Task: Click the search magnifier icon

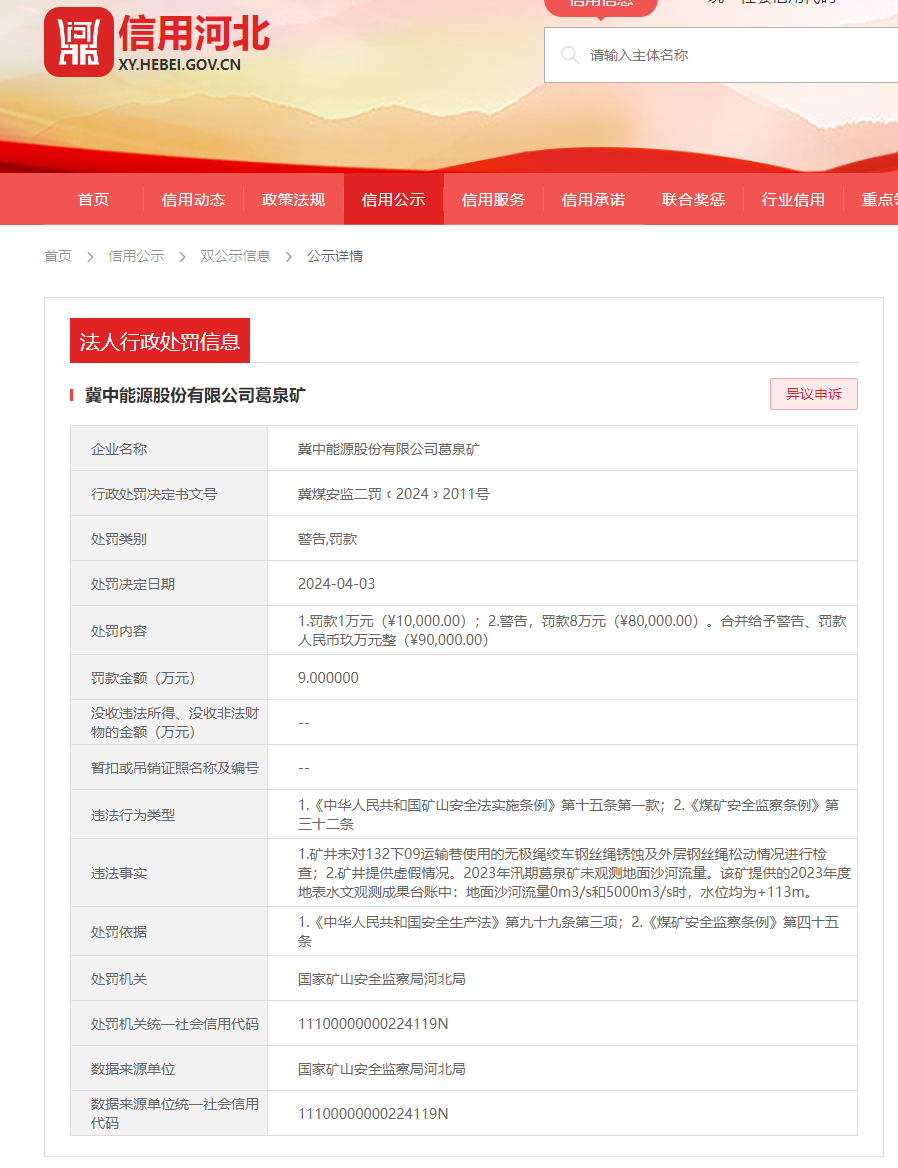Action: (570, 55)
